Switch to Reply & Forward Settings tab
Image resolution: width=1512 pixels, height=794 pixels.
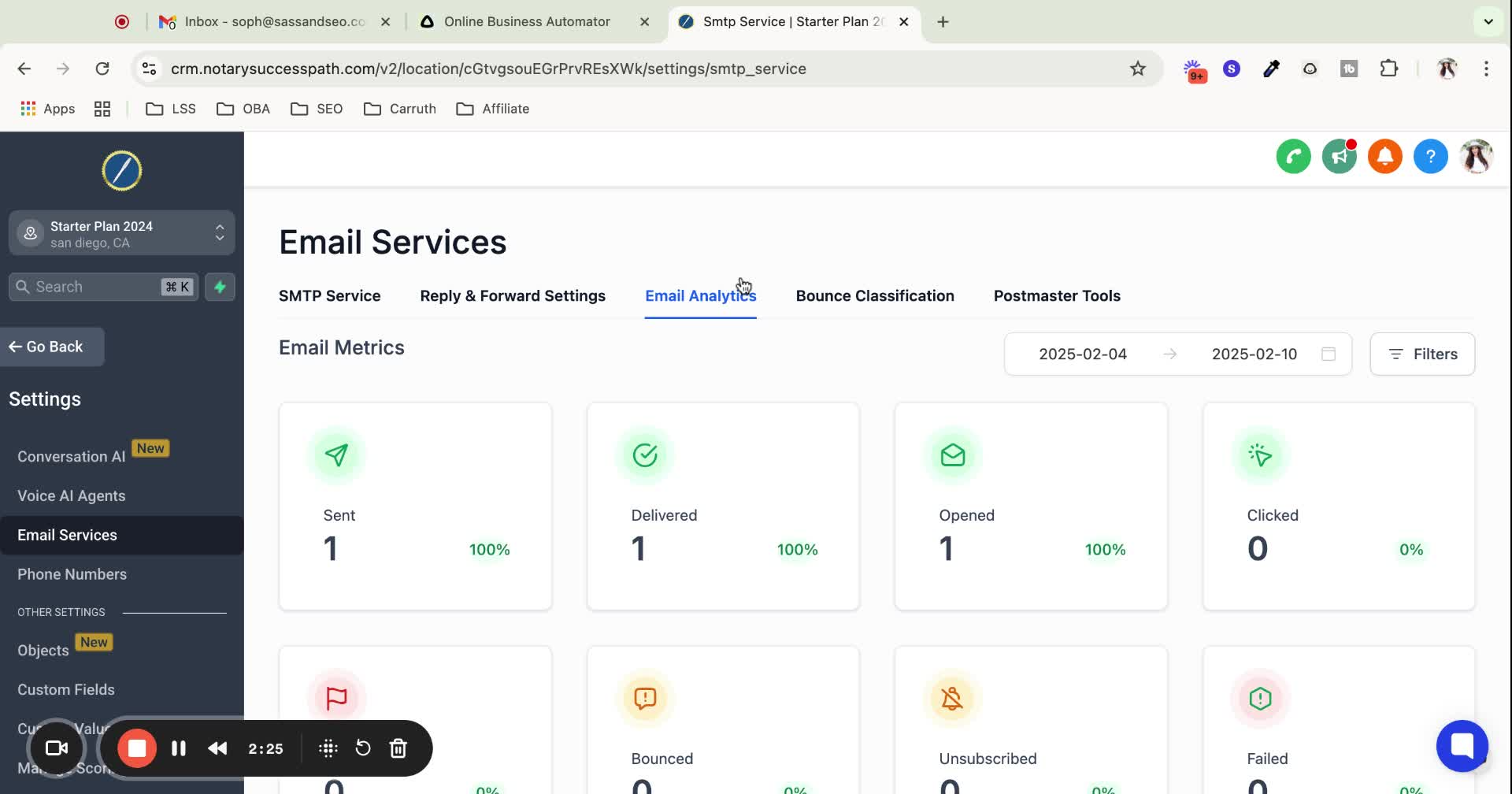(513, 295)
